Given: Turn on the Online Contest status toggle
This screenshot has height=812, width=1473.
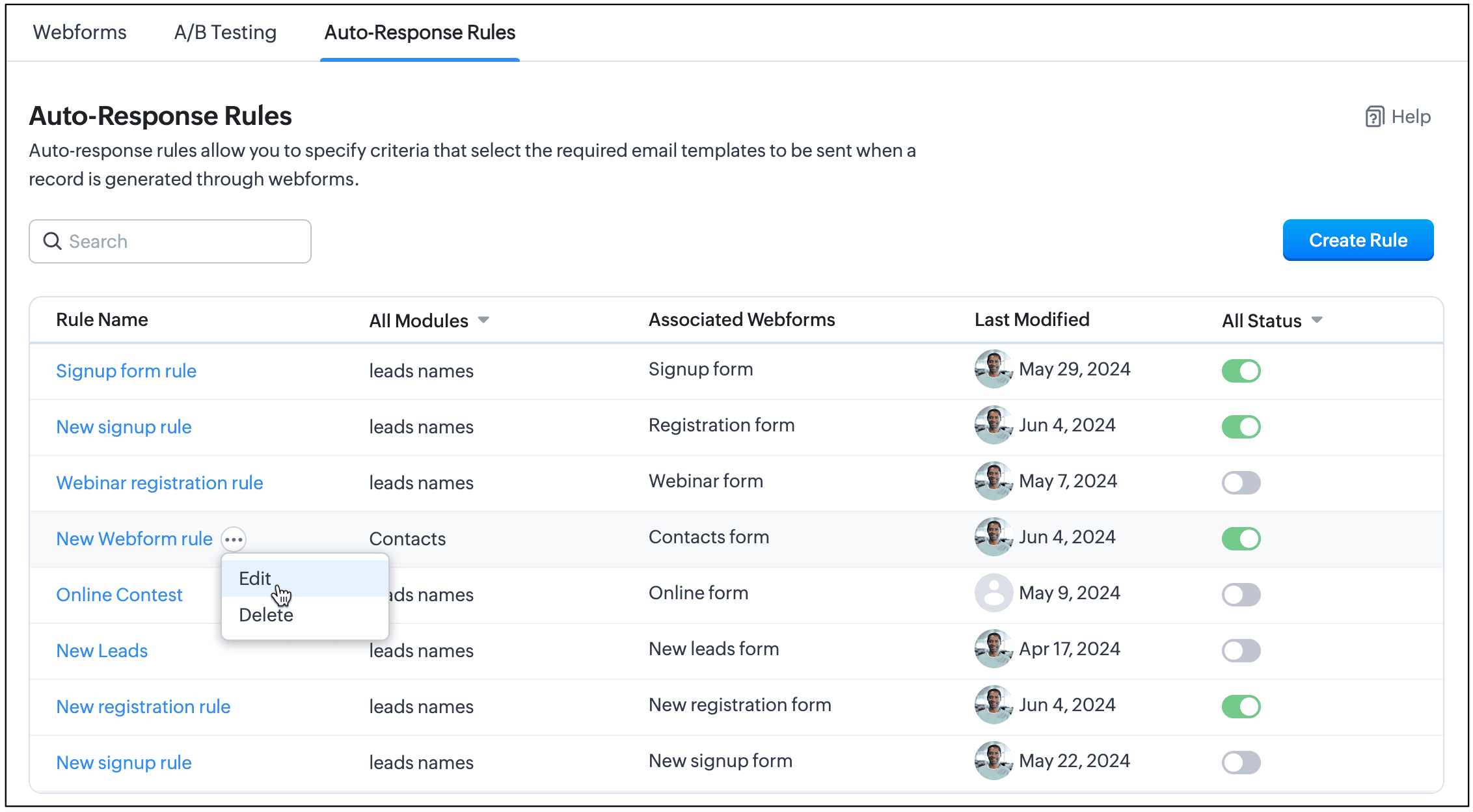Looking at the screenshot, I should pos(1241,595).
